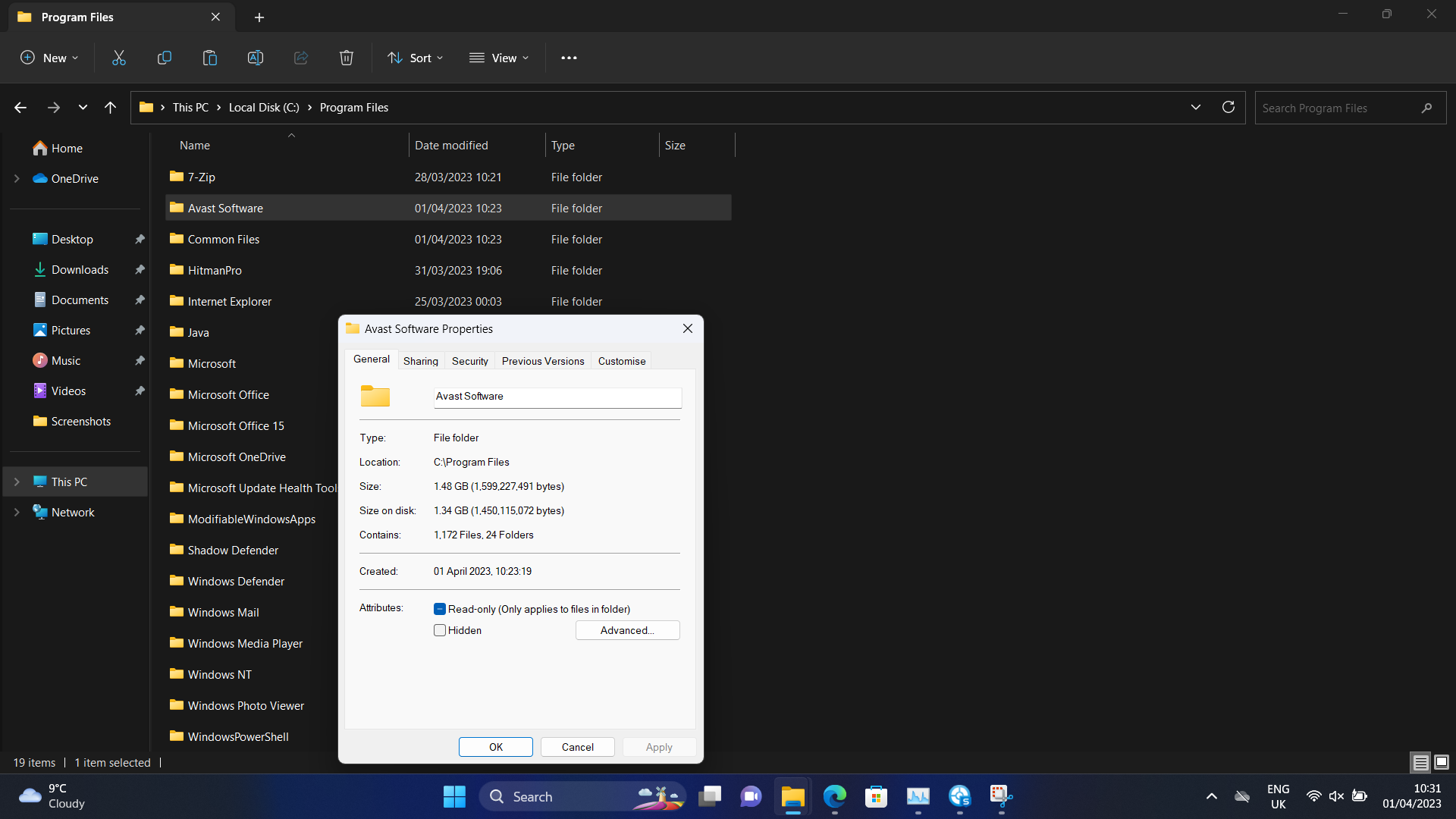
Task: Expand the Sort dropdown menu
Action: [x=416, y=58]
